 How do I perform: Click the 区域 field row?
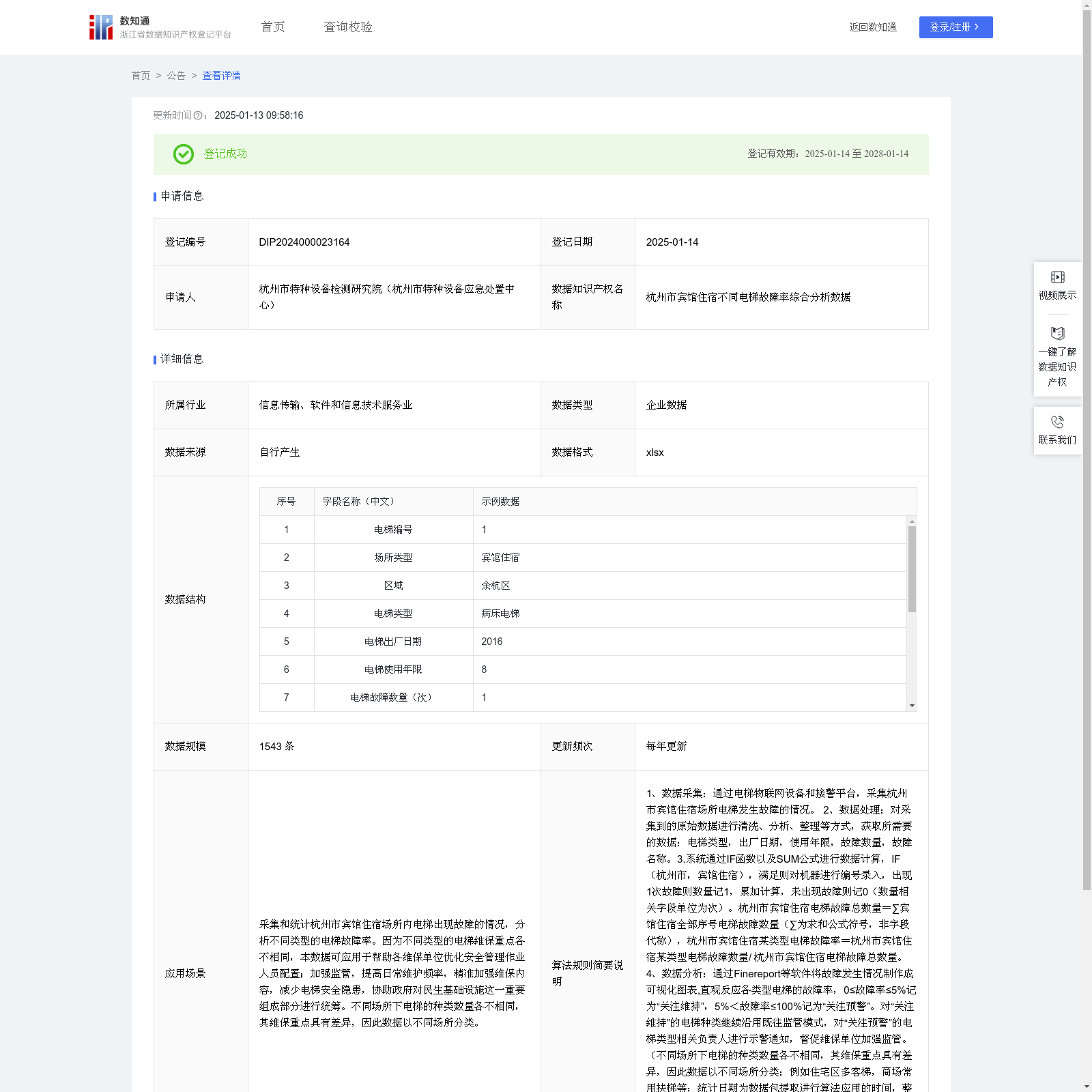[584, 586]
